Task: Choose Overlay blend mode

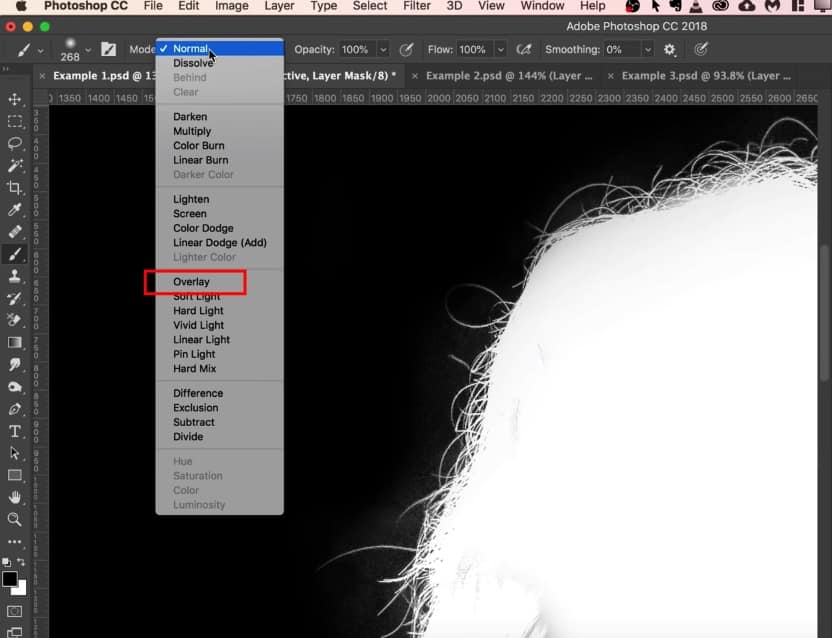Action: 191,282
